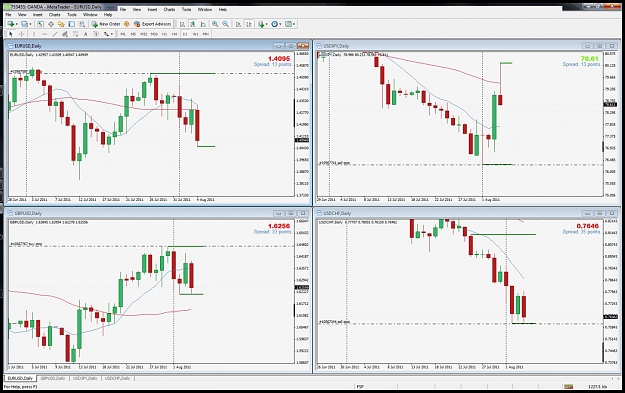Click the 'For Help, press F1' status text
The width and height of the screenshot is (625, 393).
coord(21,387)
